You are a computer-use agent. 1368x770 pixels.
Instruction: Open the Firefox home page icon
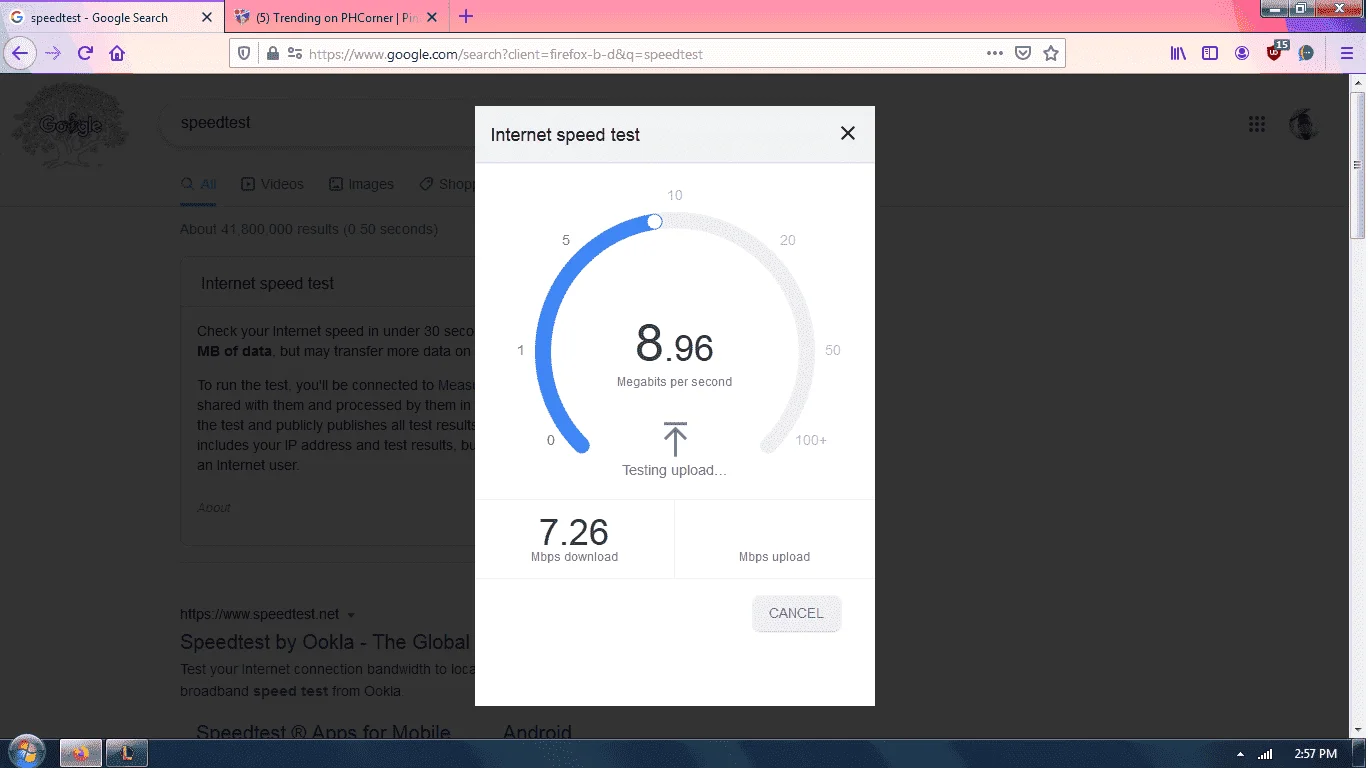(117, 53)
